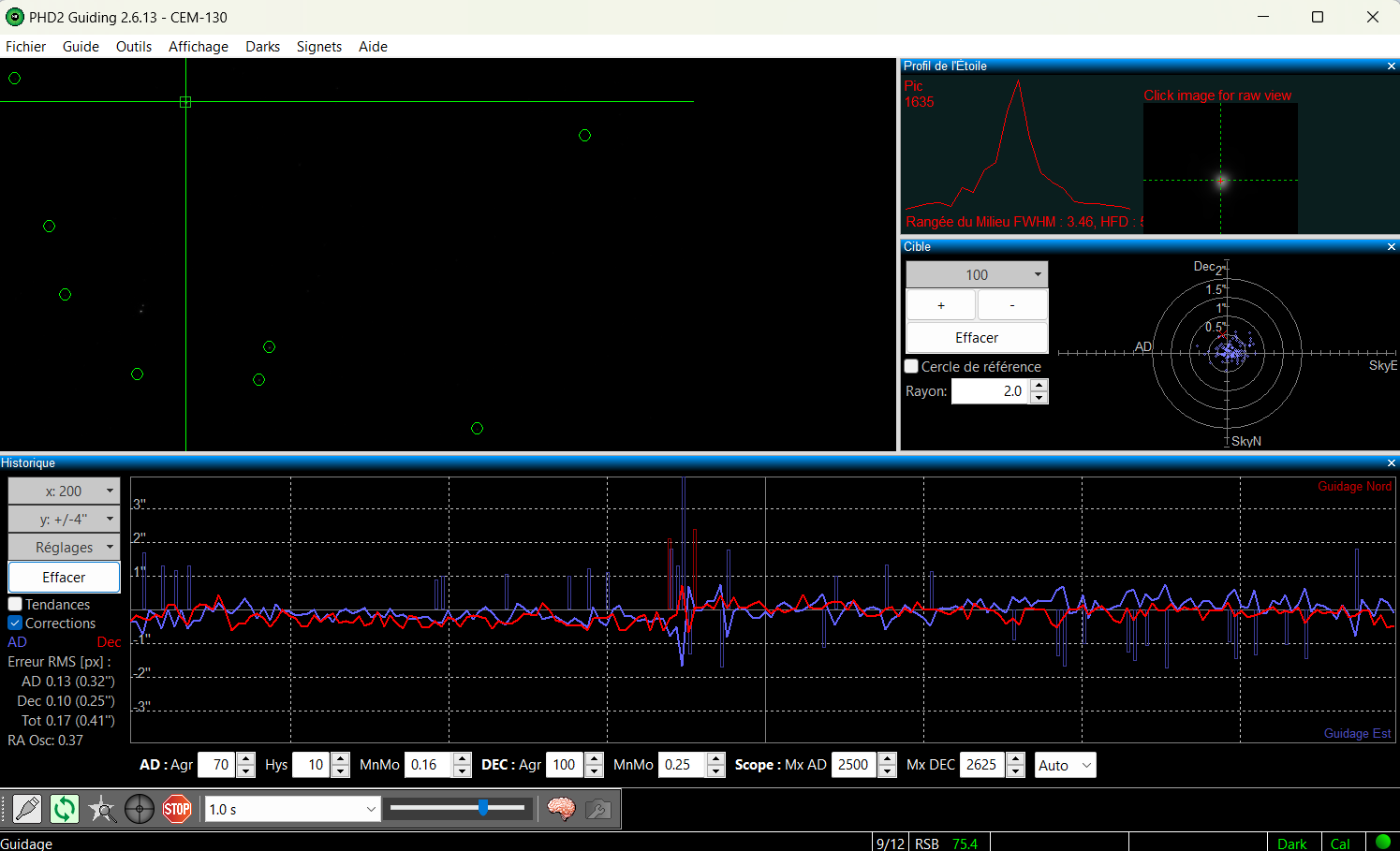
Task: Close the Profil de l'Étoile panel
Action: point(1392,66)
